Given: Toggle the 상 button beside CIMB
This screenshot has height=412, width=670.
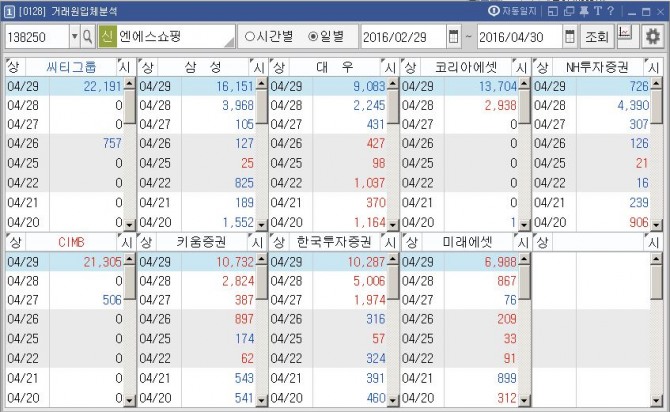Looking at the screenshot, I should click(x=15, y=242).
